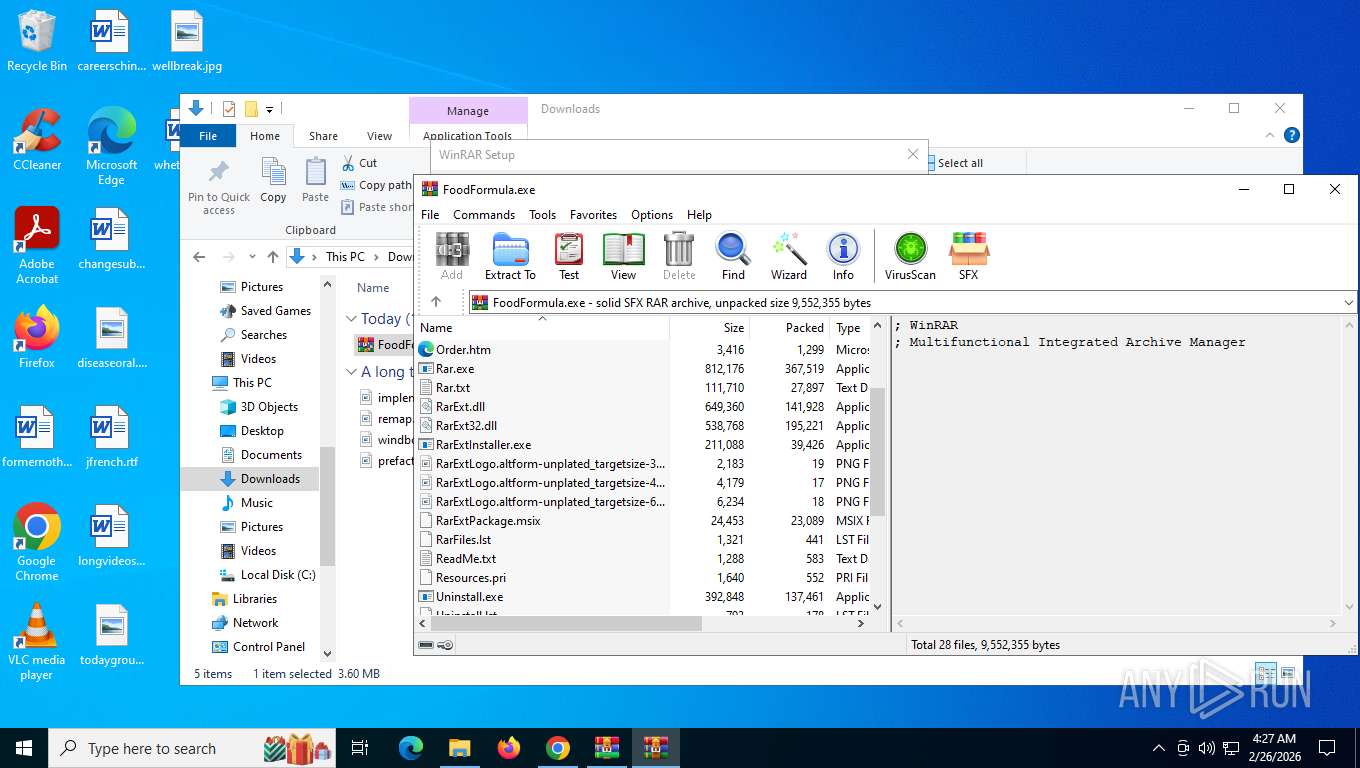Open recent locations dropdown in Explorer
The width and height of the screenshot is (1360, 768).
click(x=252, y=257)
